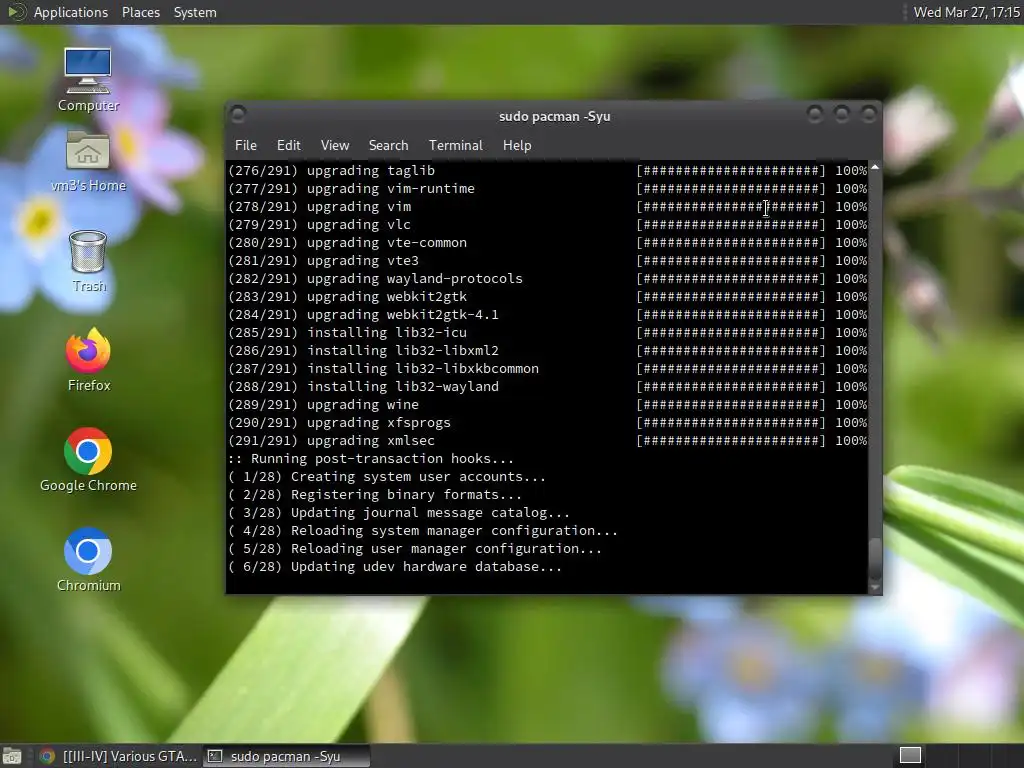Minimize the terminal window
Screen dimensions: 1024x768
tap(814, 114)
